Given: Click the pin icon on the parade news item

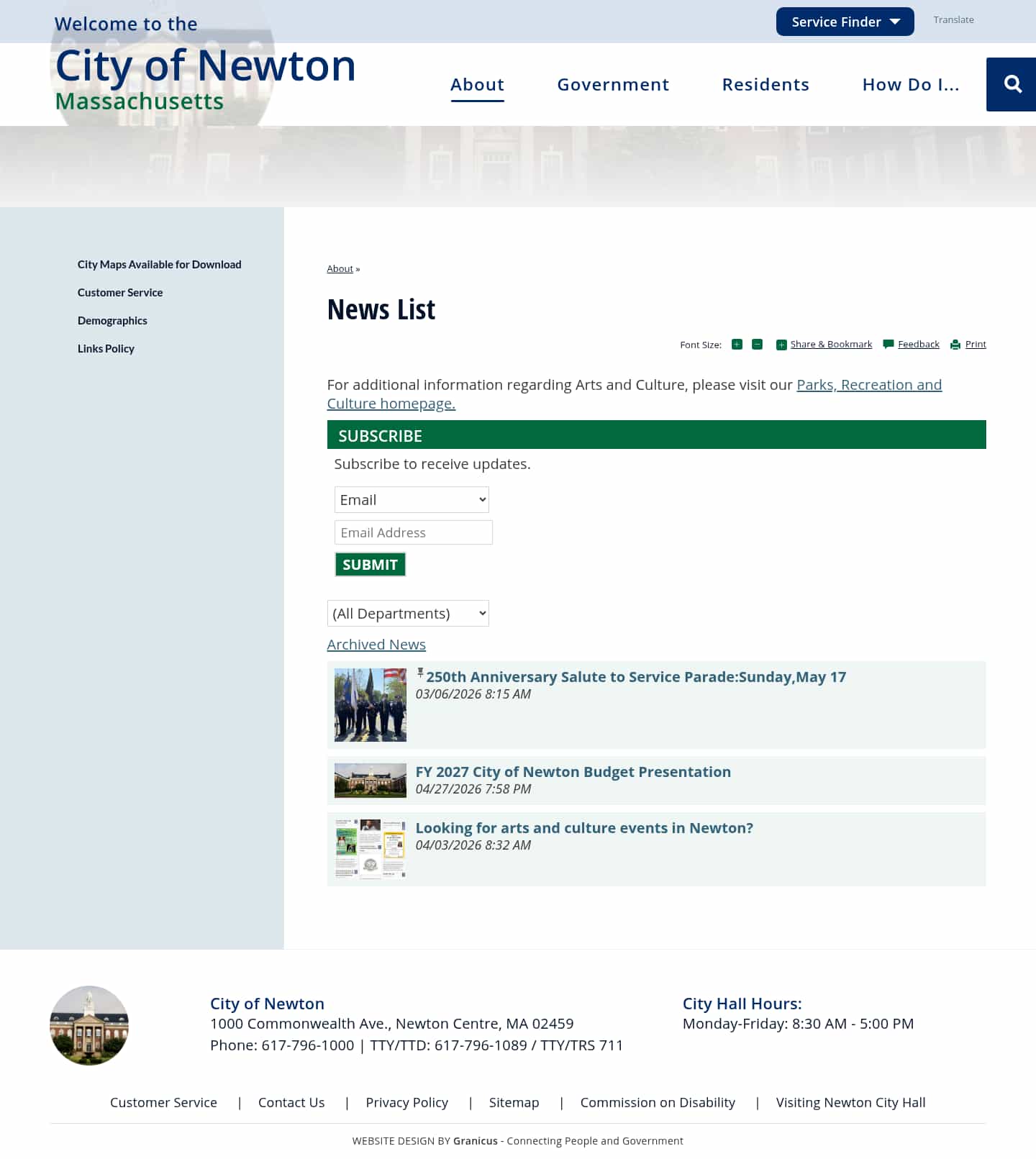Looking at the screenshot, I should 420,673.
